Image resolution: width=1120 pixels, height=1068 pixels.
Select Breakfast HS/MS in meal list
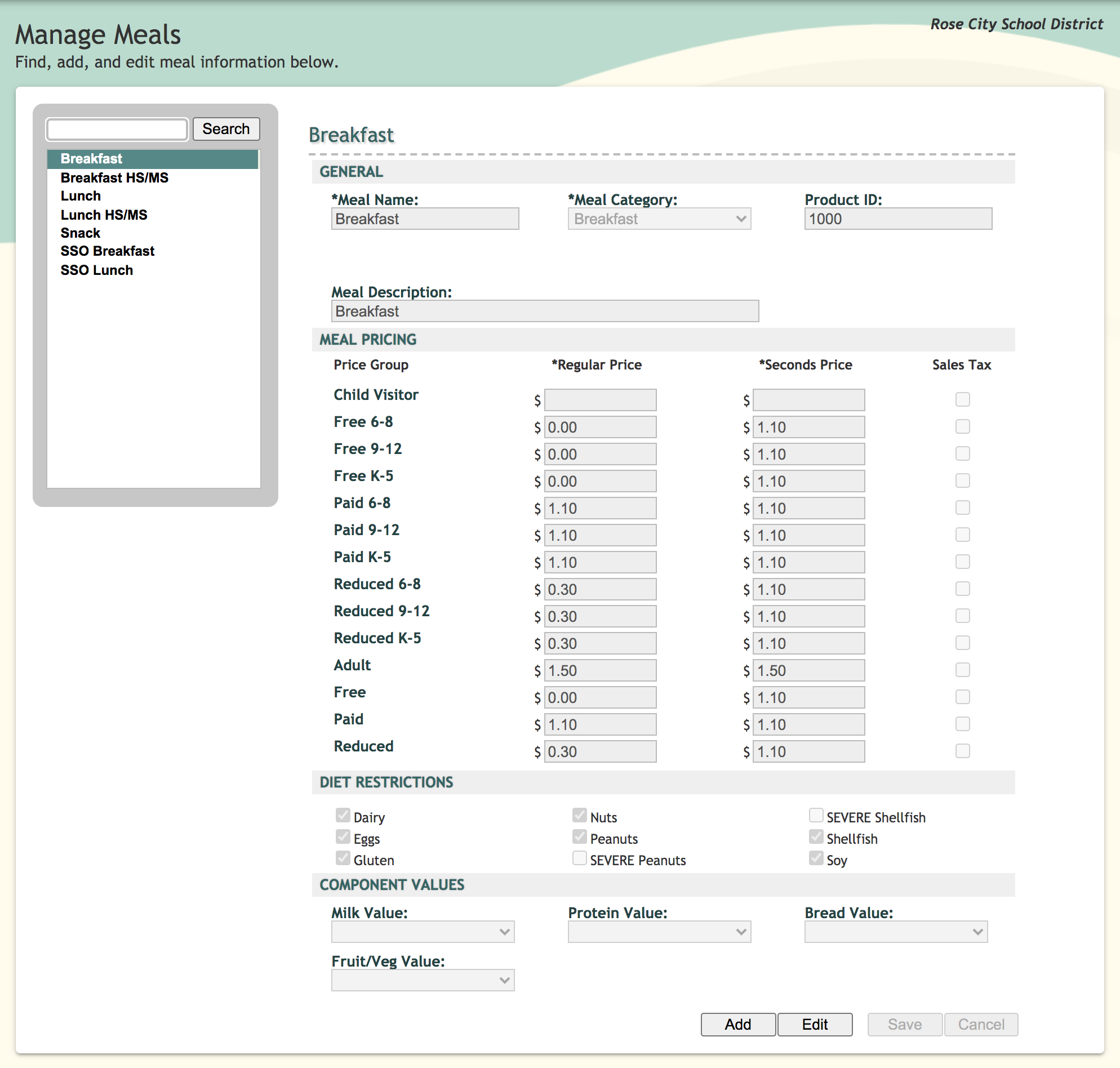click(114, 177)
